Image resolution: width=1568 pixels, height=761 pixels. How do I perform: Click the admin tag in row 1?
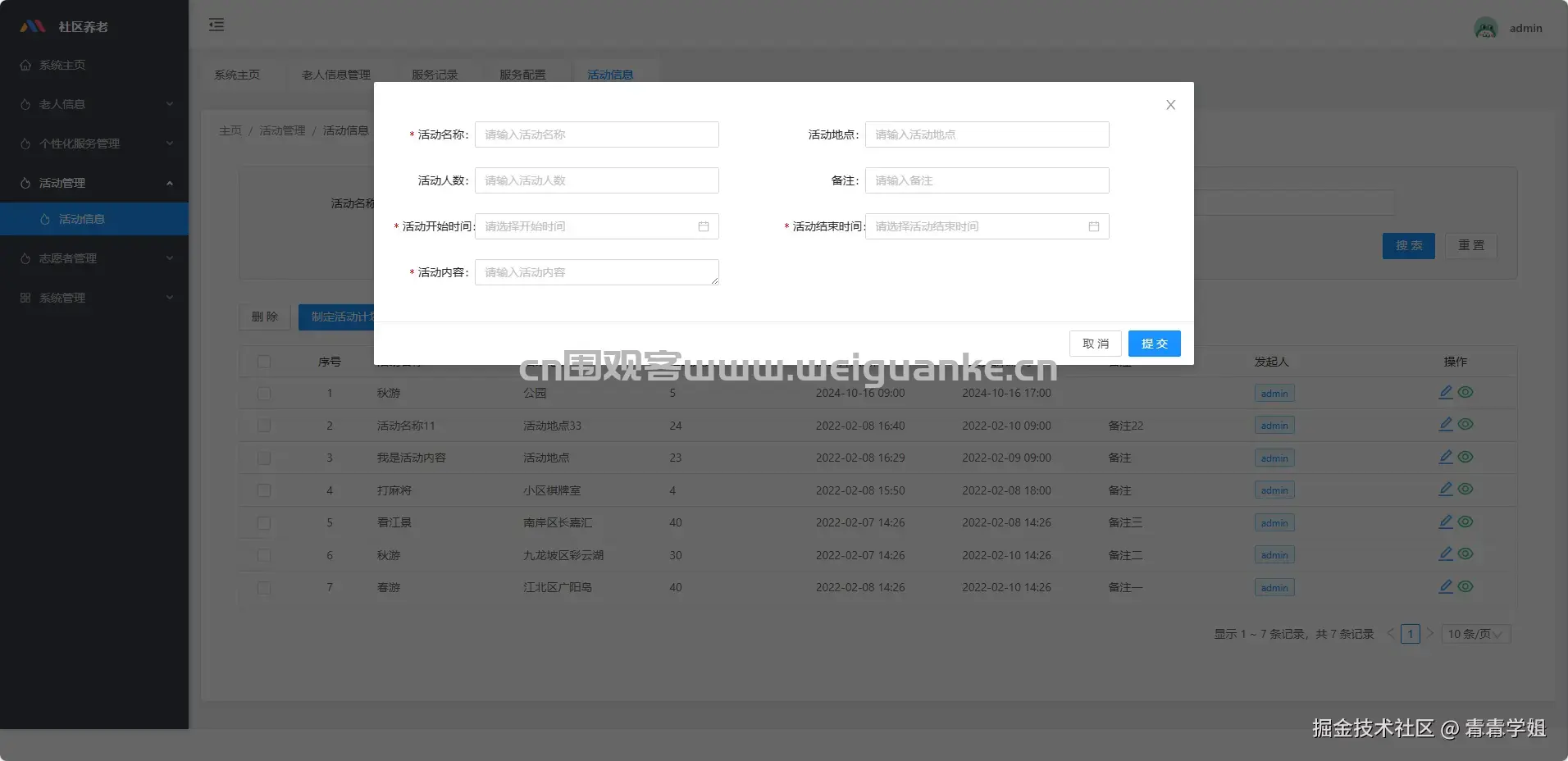[x=1274, y=394]
